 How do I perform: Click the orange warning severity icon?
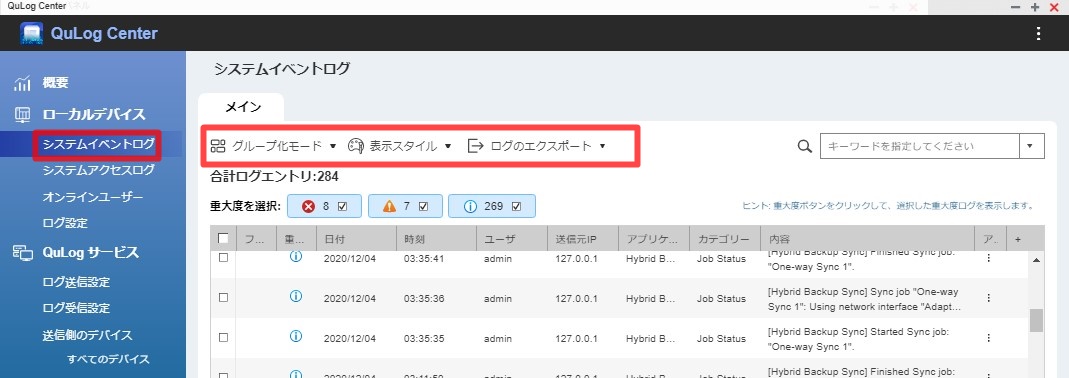pyautogui.click(x=389, y=206)
